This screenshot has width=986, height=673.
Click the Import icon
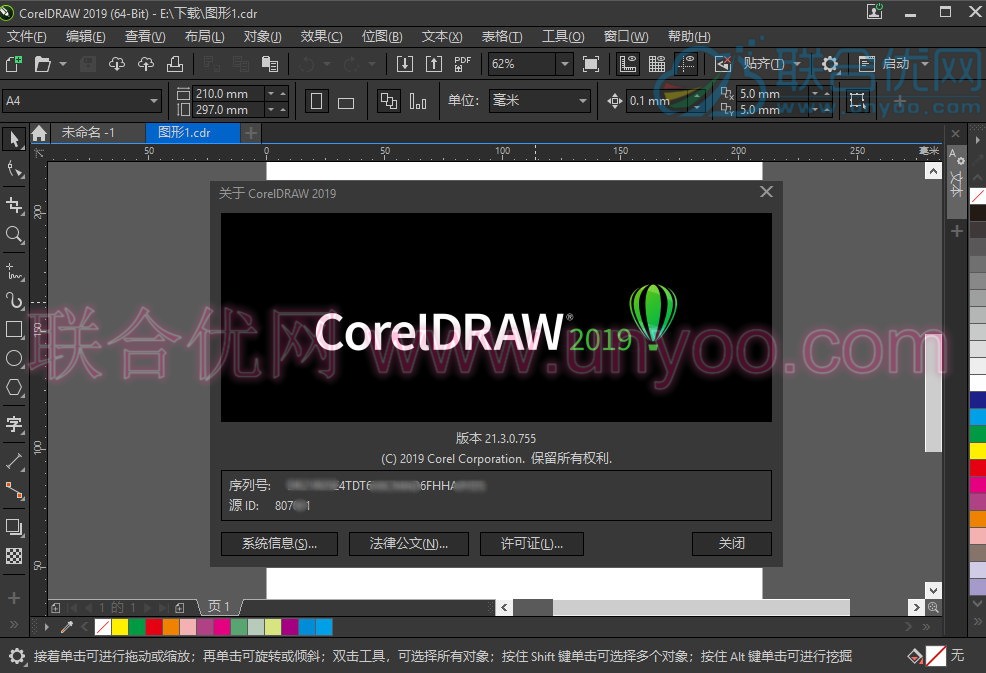click(x=405, y=64)
